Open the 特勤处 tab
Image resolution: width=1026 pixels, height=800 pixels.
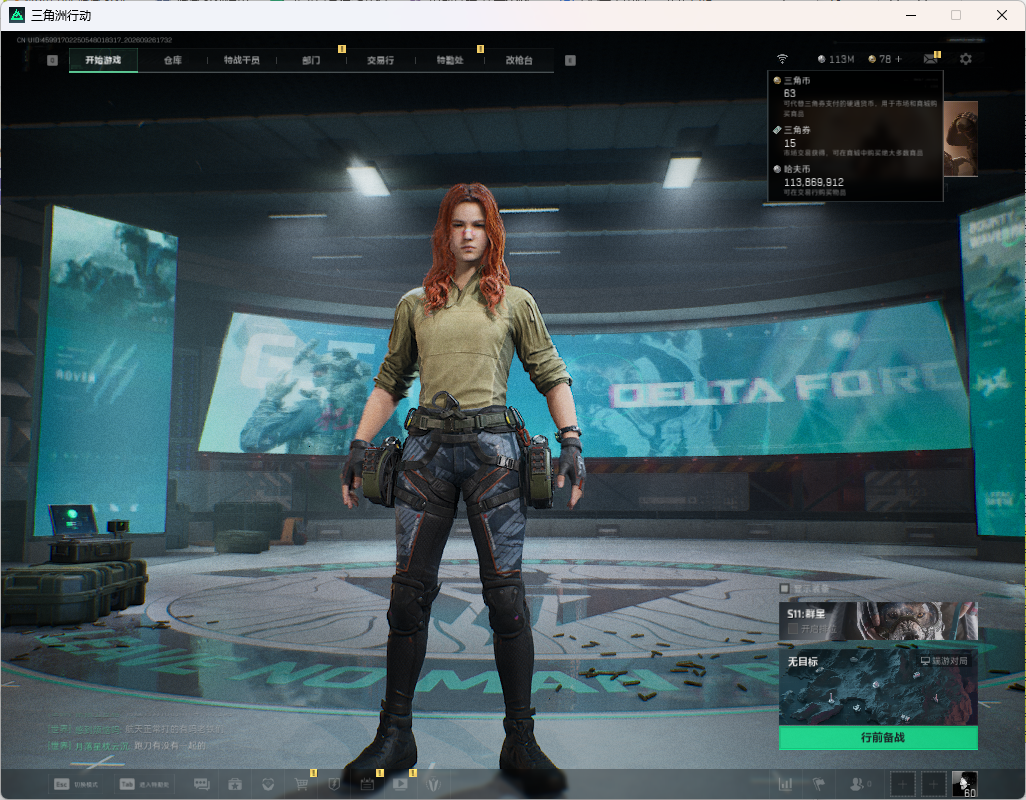coord(450,60)
